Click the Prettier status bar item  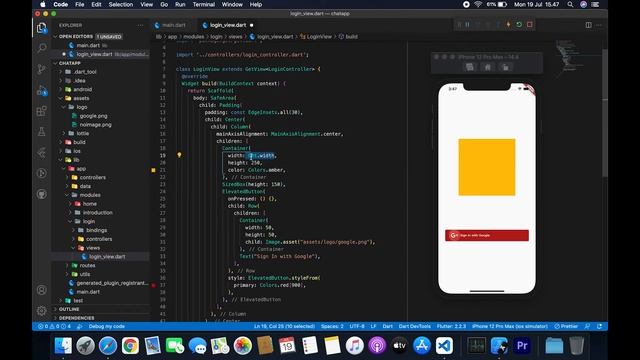[566, 326]
